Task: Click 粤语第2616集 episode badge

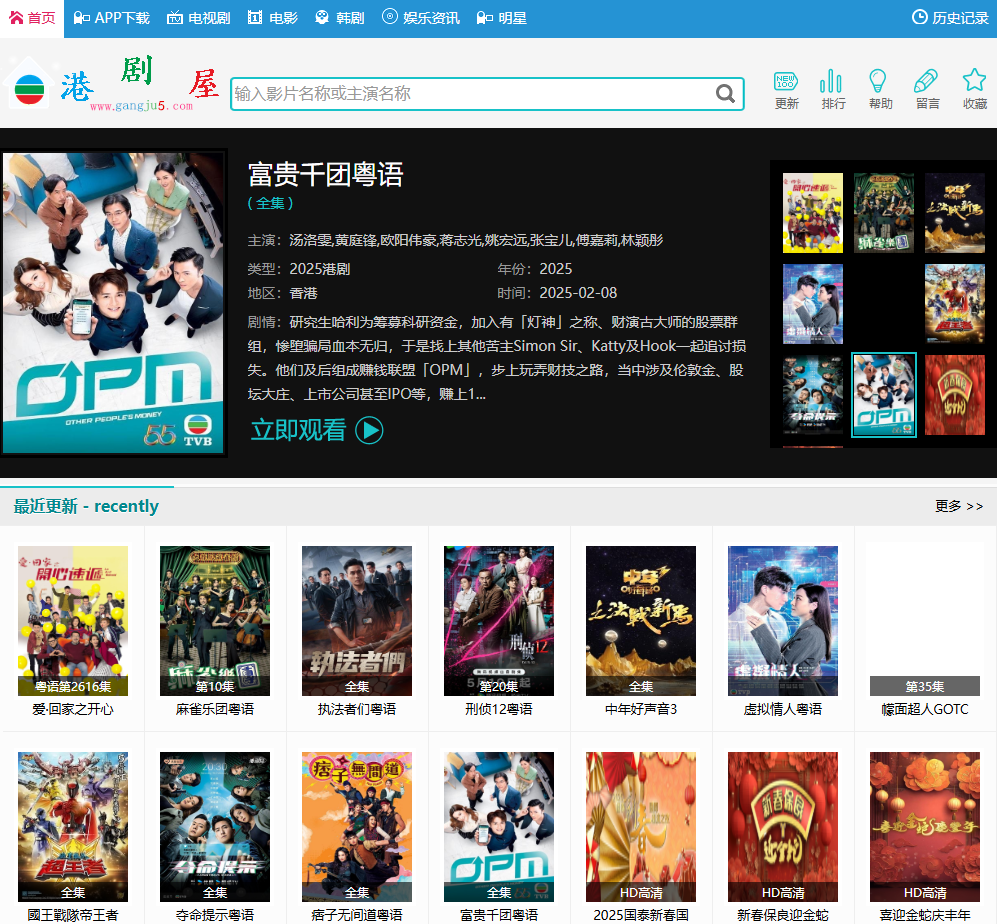Action: tap(72, 686)
